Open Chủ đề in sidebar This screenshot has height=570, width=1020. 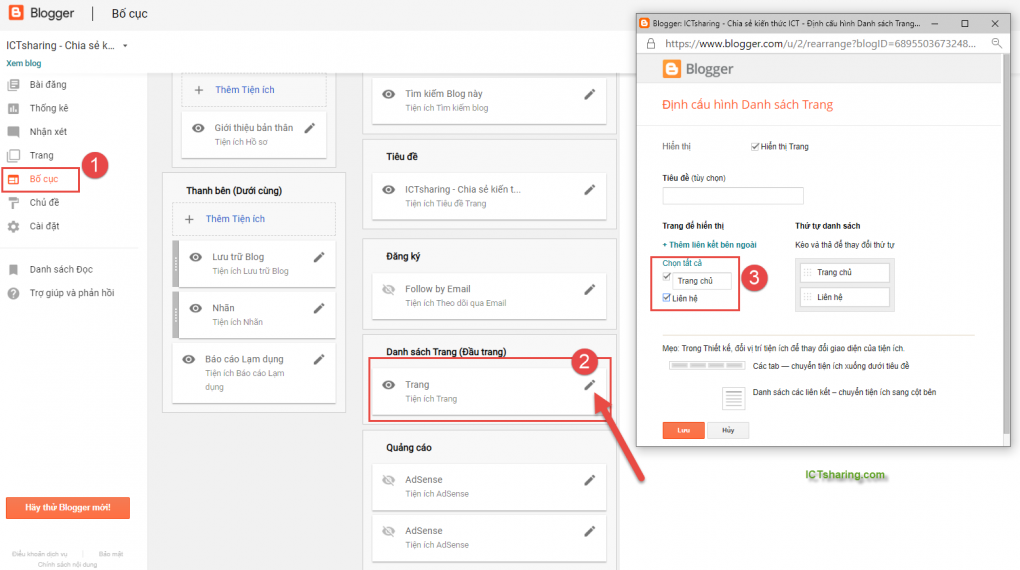(44, 202)
